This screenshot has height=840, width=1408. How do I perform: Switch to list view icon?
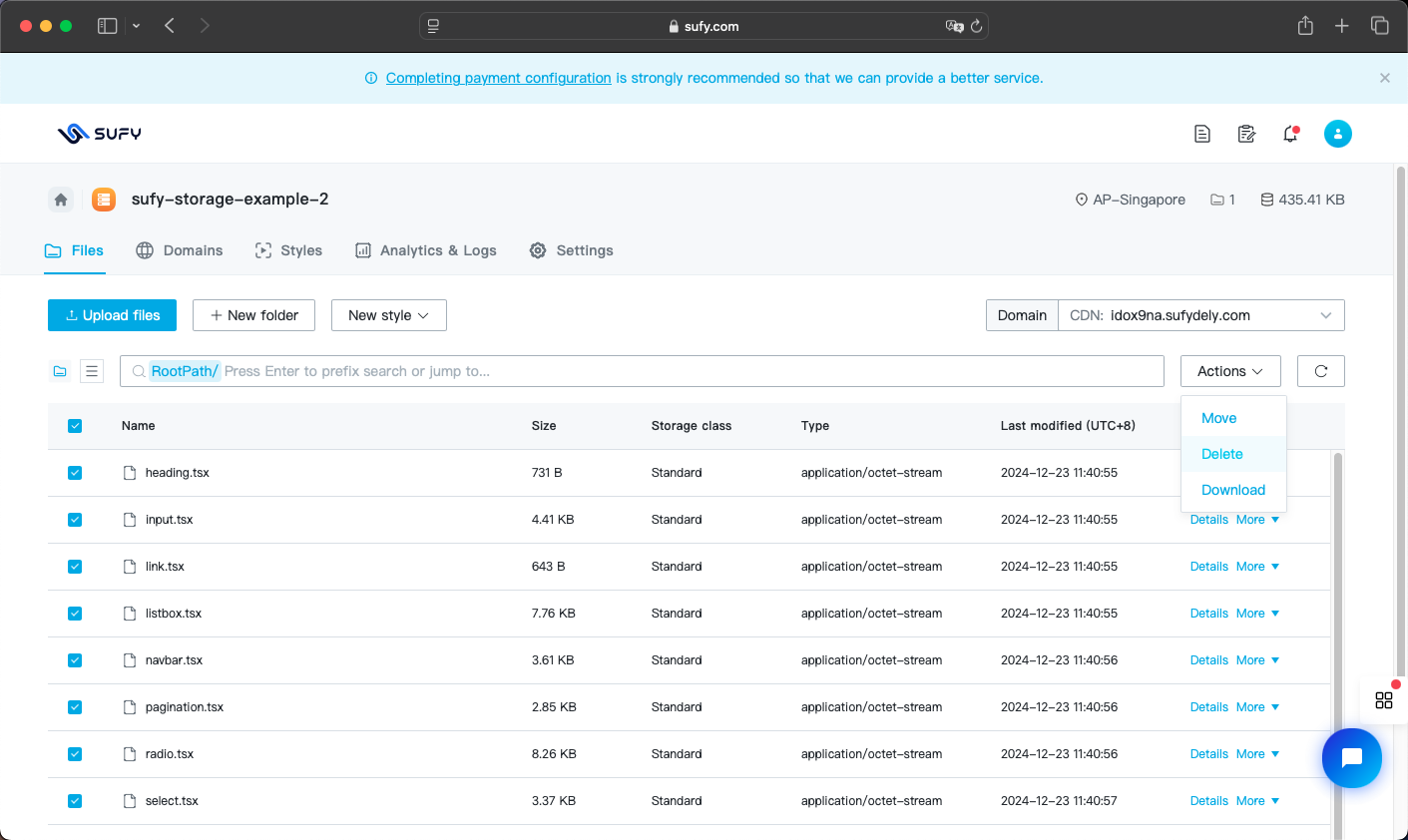92,371
